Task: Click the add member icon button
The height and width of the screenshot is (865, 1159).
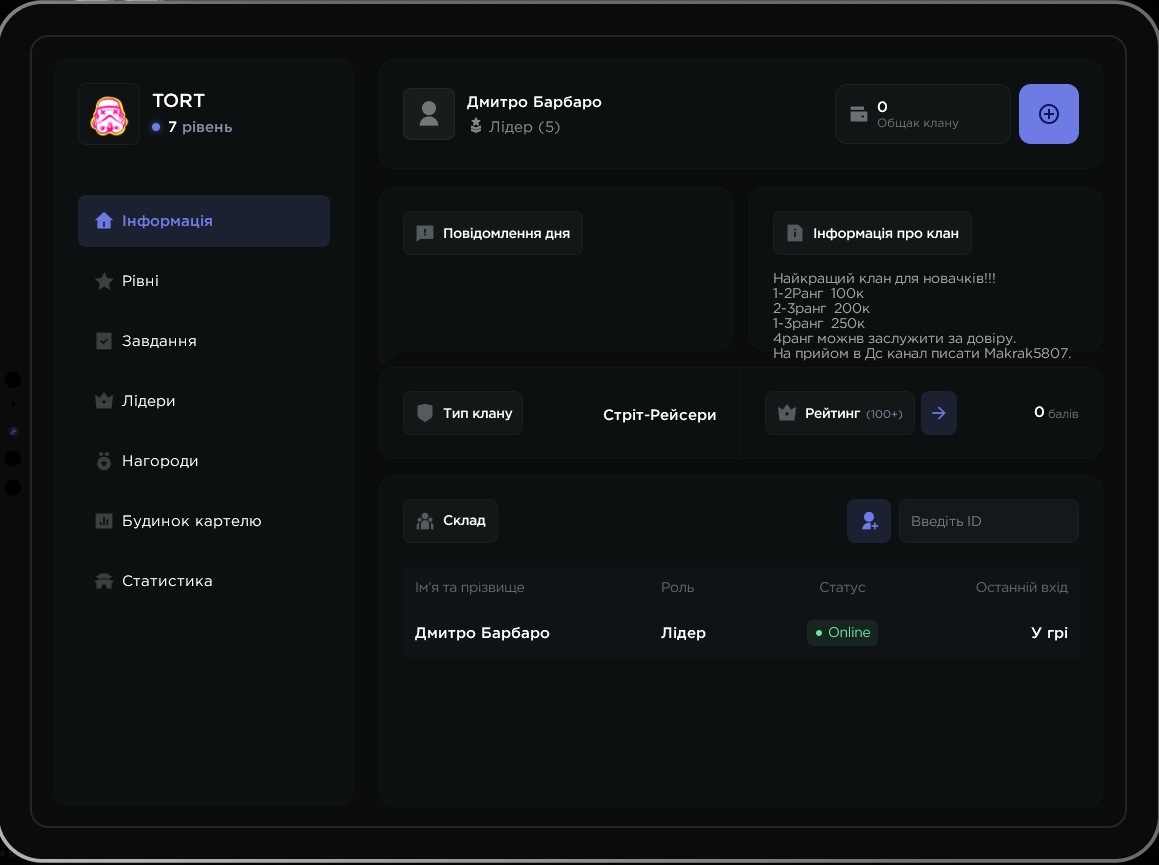Action: 869,520
